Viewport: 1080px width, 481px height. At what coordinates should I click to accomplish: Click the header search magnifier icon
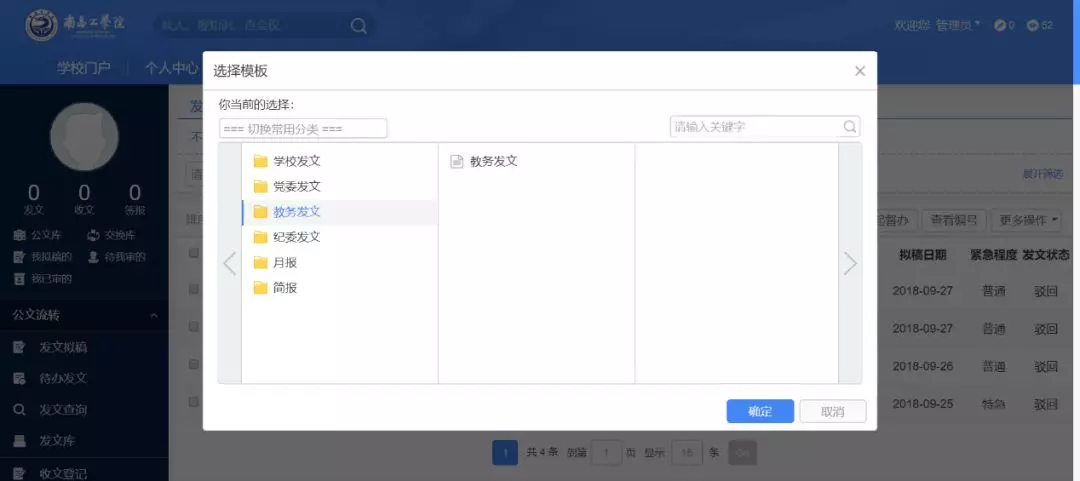[x=359, y=25]
